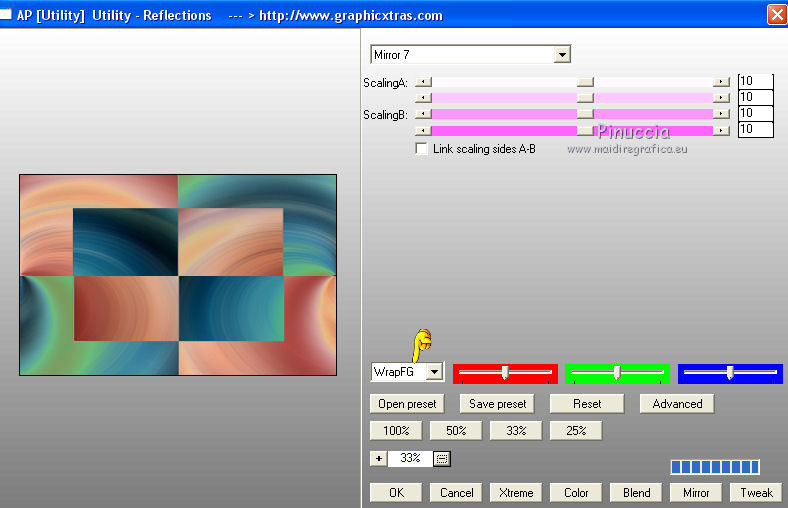The height and width of the screenshot is (508, 788).
Task: Click first ScalingB value field
Action: (755, 113)
